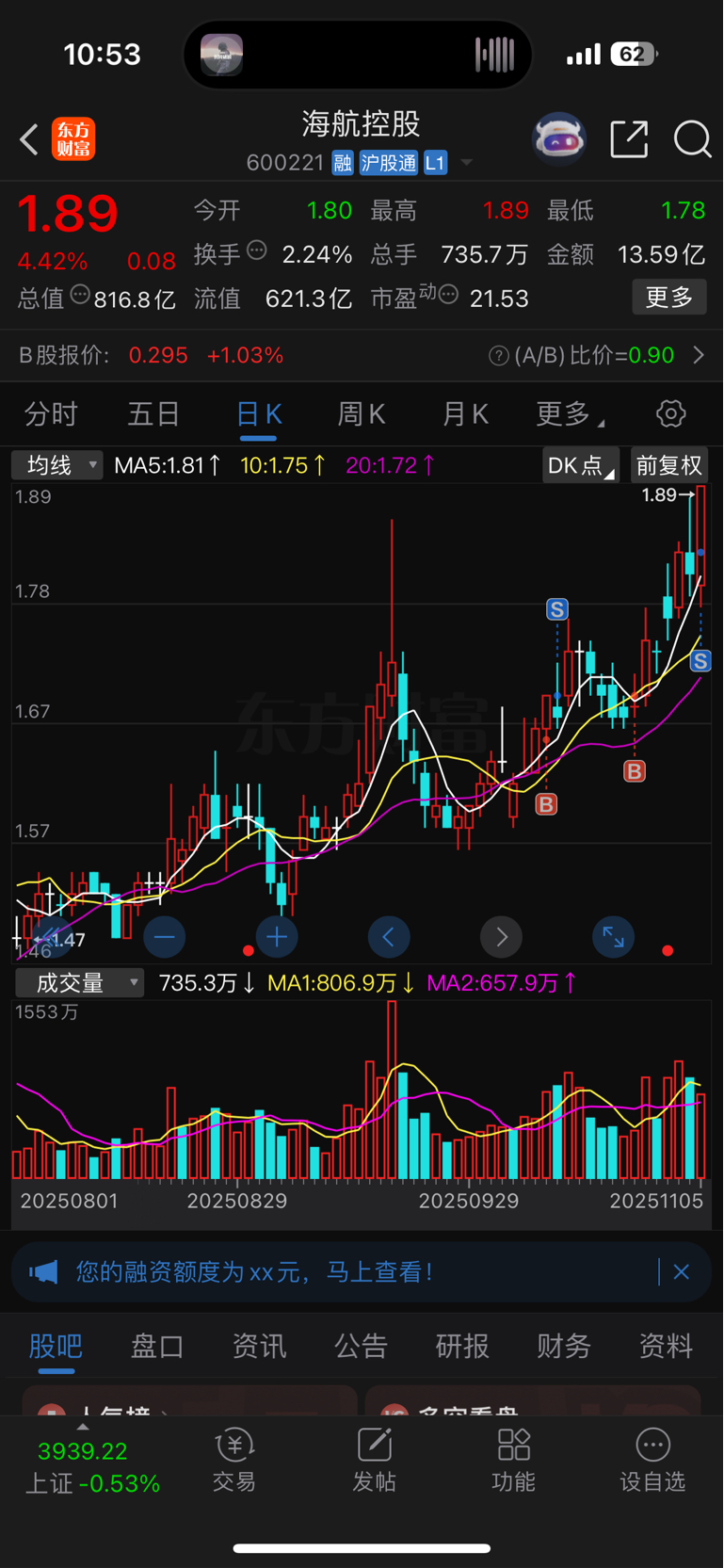Tap the megaphone announcement icon
This screenshot has width=724, height=1568.
pyautogui.click(x=43, y=1272)
